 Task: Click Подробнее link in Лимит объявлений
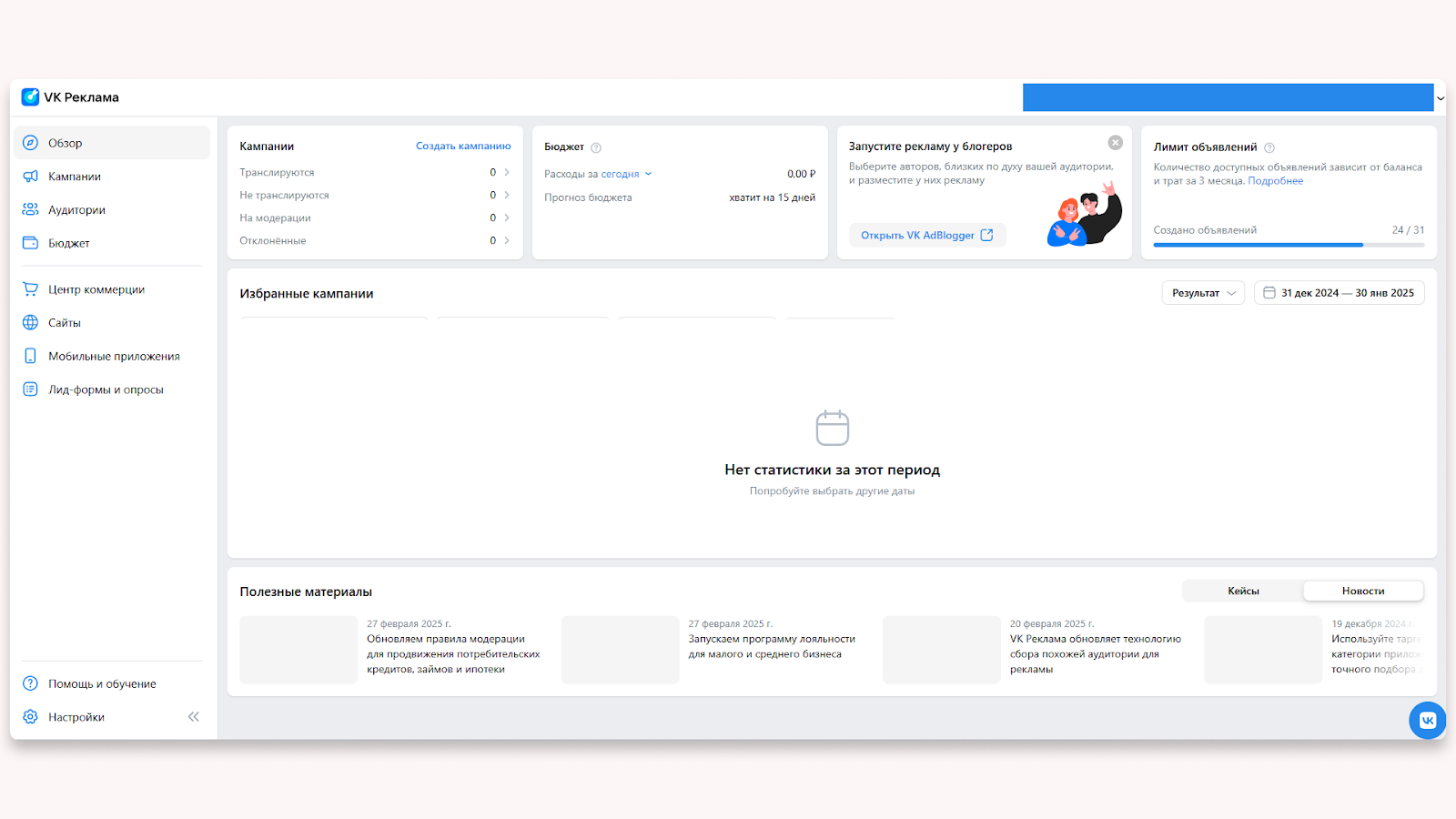[1275, 181]
